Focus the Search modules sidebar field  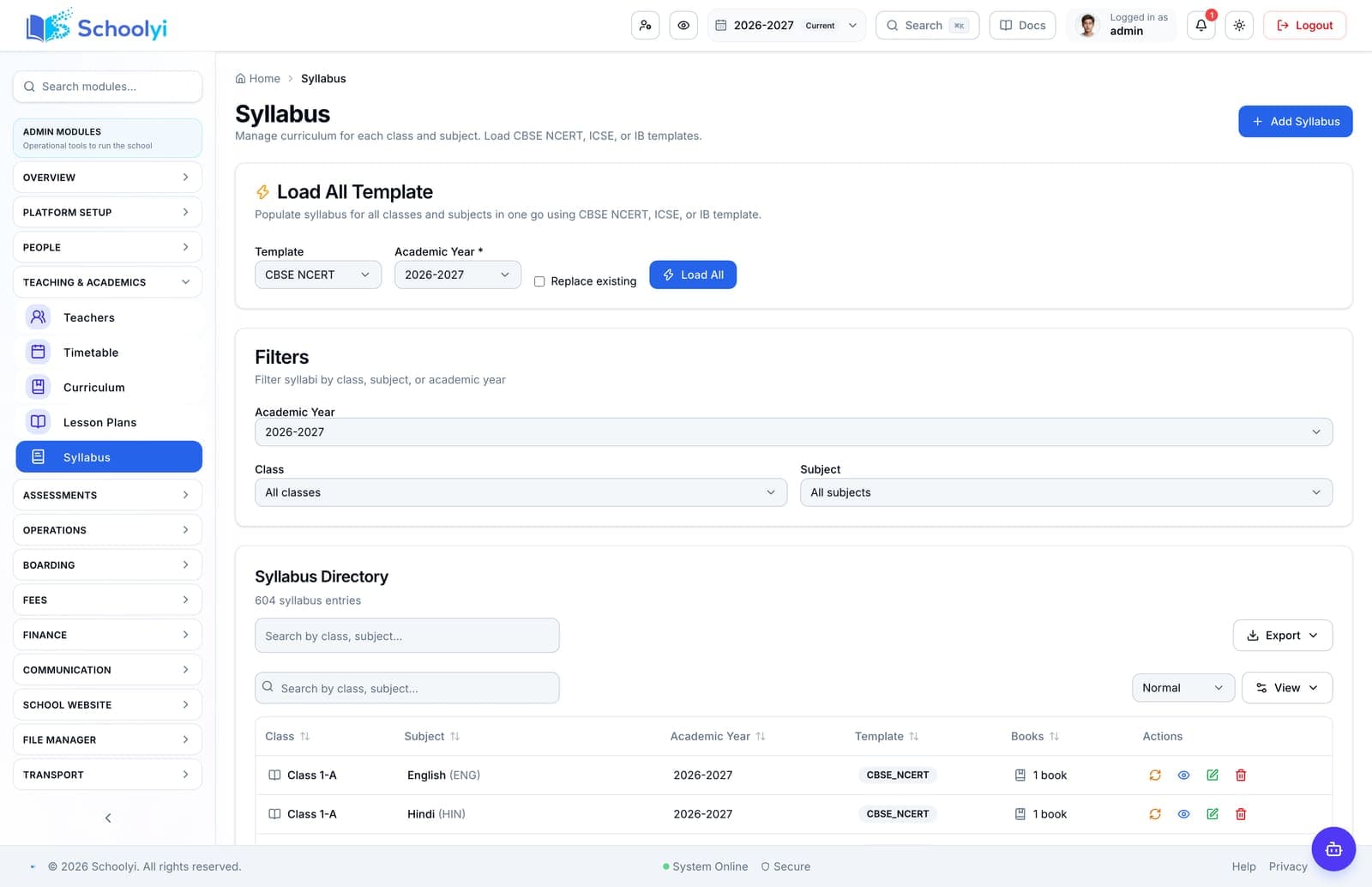pos(107,87)
